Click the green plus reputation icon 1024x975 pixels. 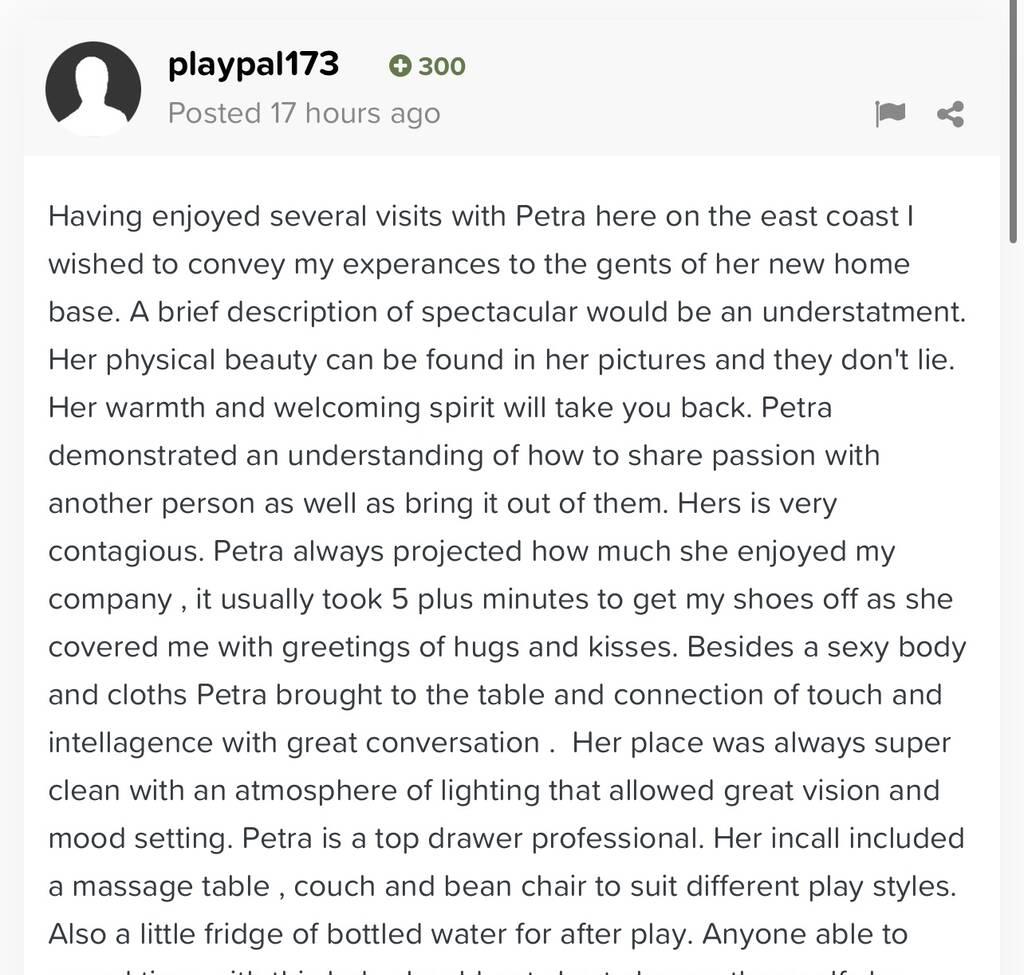tap(400, 66)
